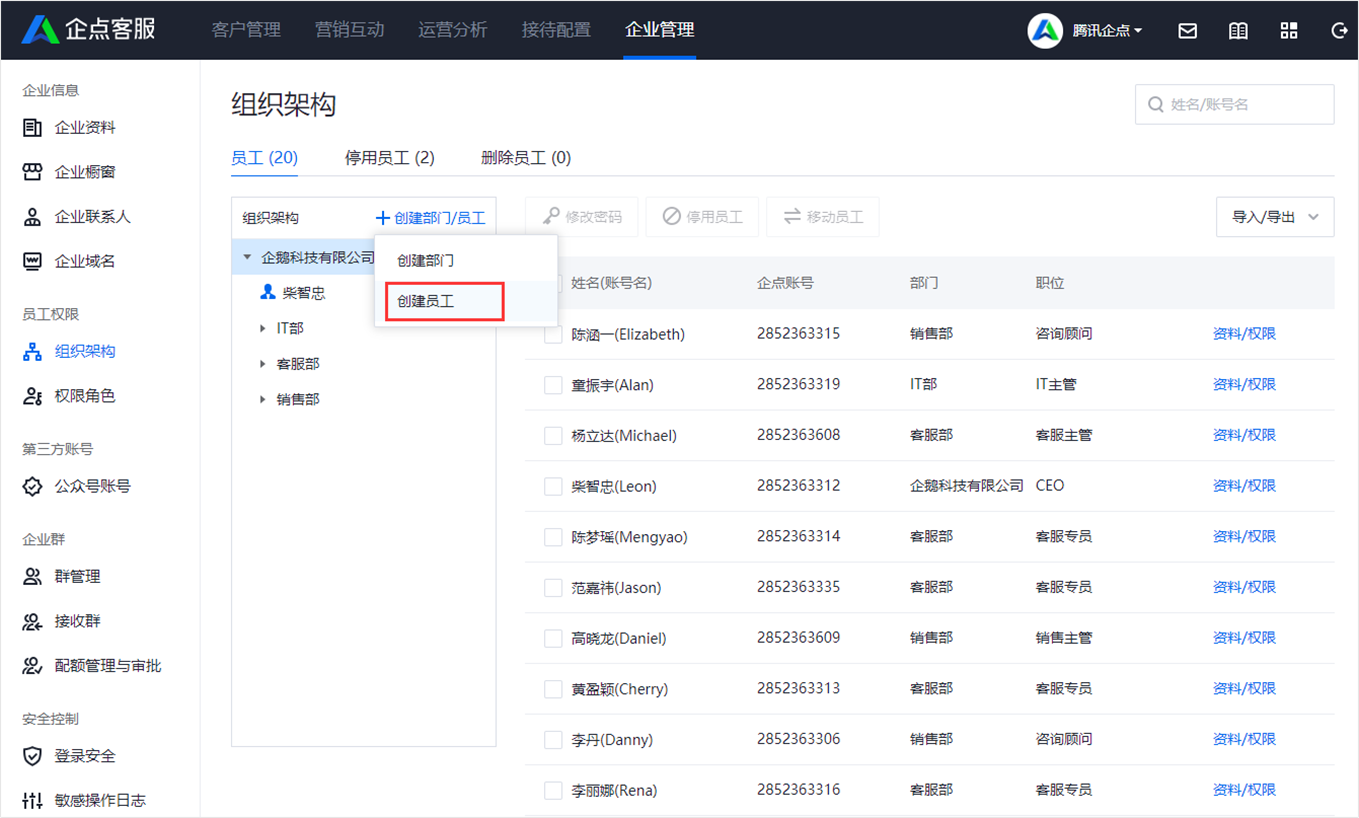Check the checkbox for 陈涵一(Elizabeth)

(553, 333)
